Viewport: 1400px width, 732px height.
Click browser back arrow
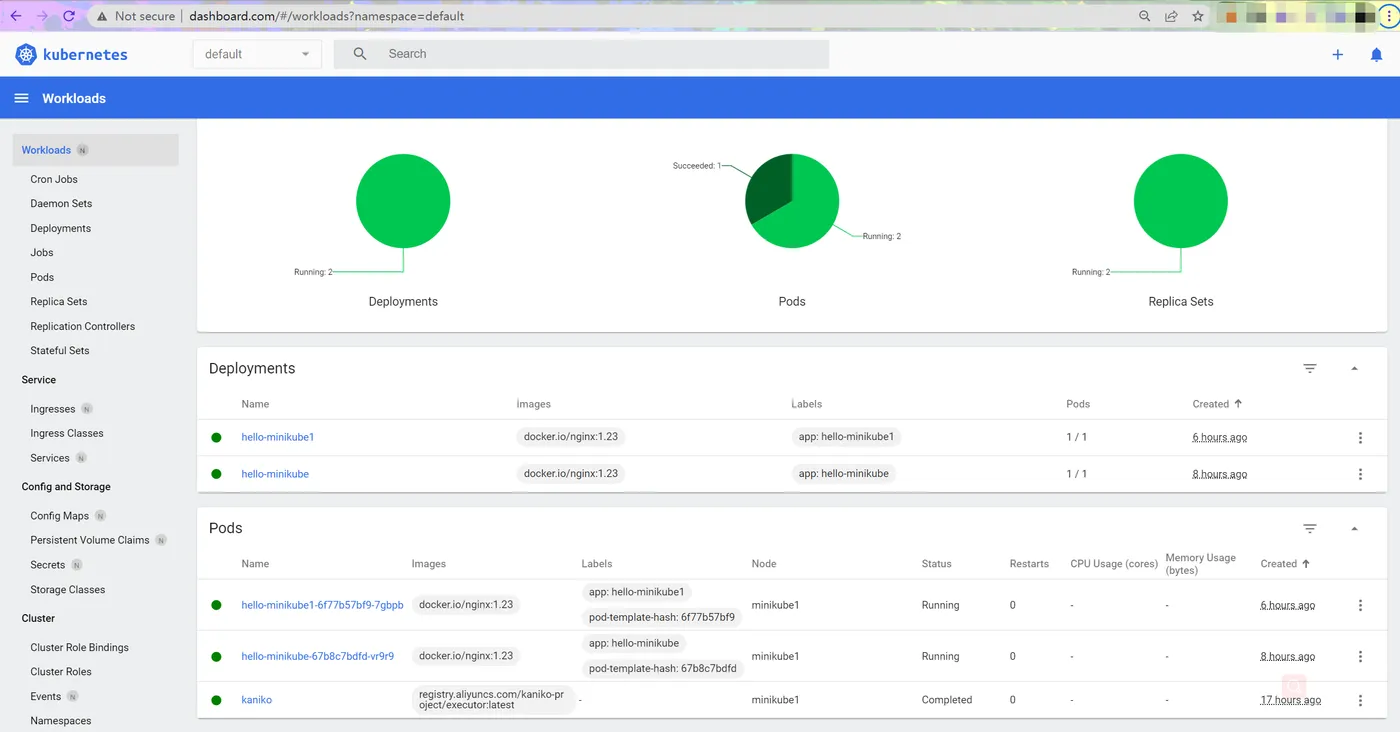(16, 16)
